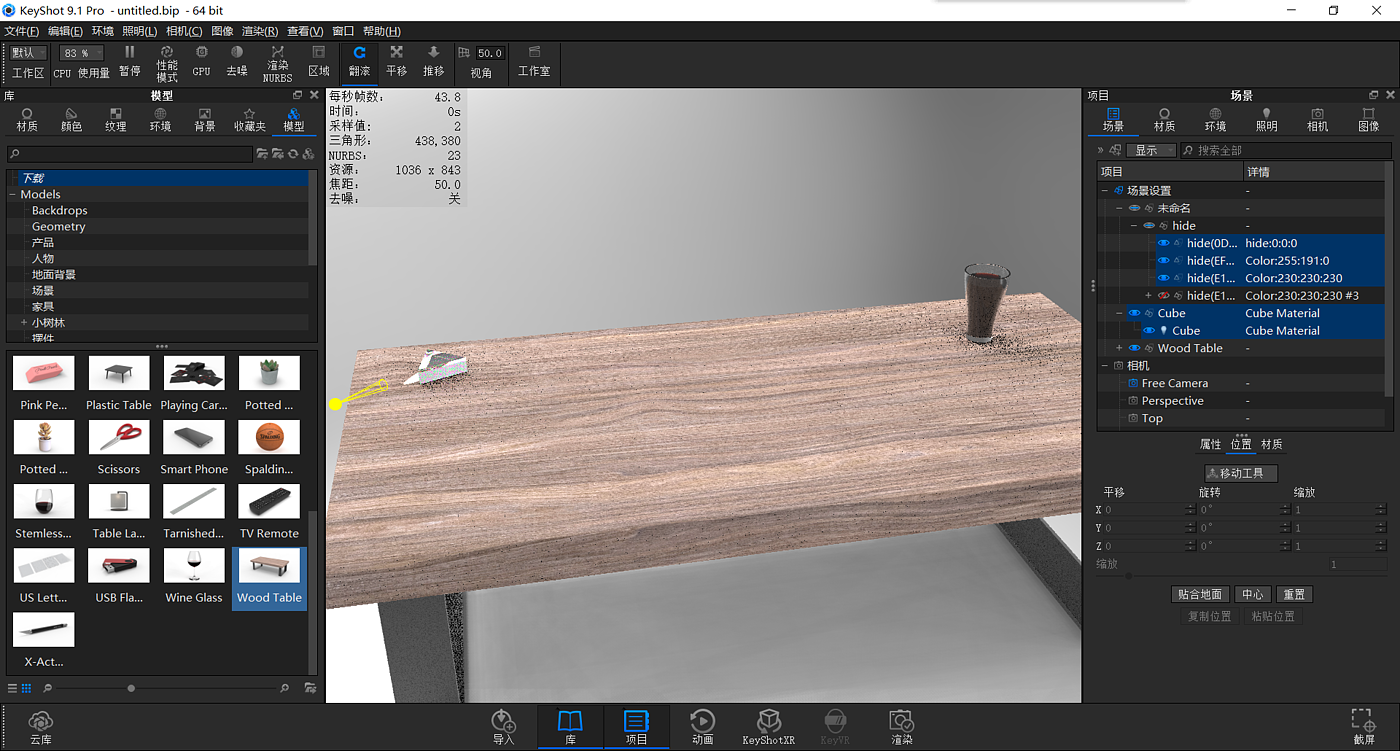1400x751 pixels.
Task: Expand the Wood Table tree node
Action: pyautogui.click(x=1119, y=348)
